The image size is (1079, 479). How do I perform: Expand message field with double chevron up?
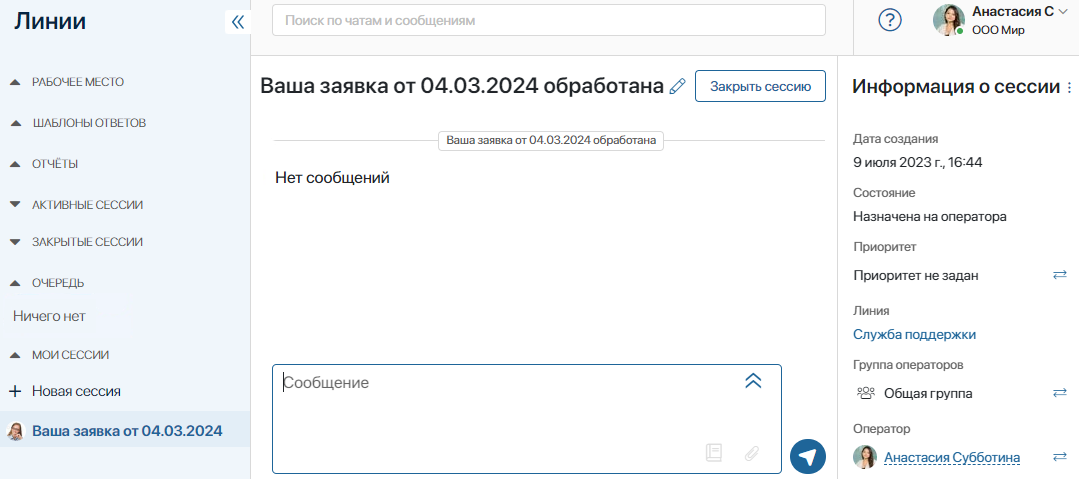tap(753, 381)
